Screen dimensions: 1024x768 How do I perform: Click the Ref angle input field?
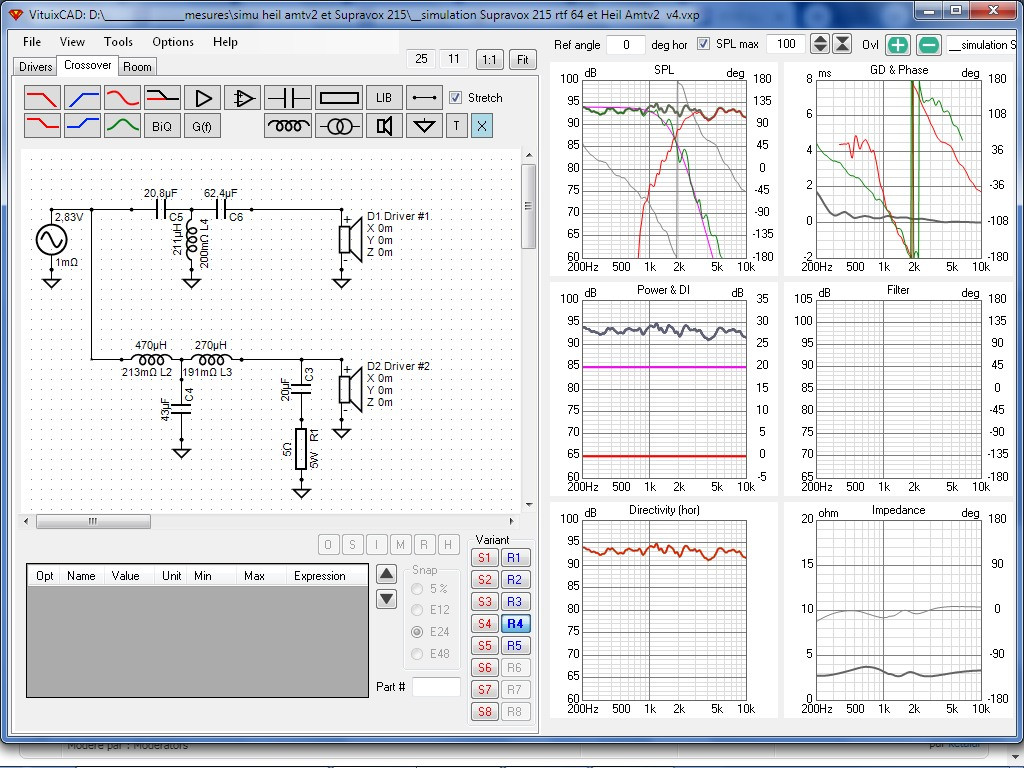point(626,44)
